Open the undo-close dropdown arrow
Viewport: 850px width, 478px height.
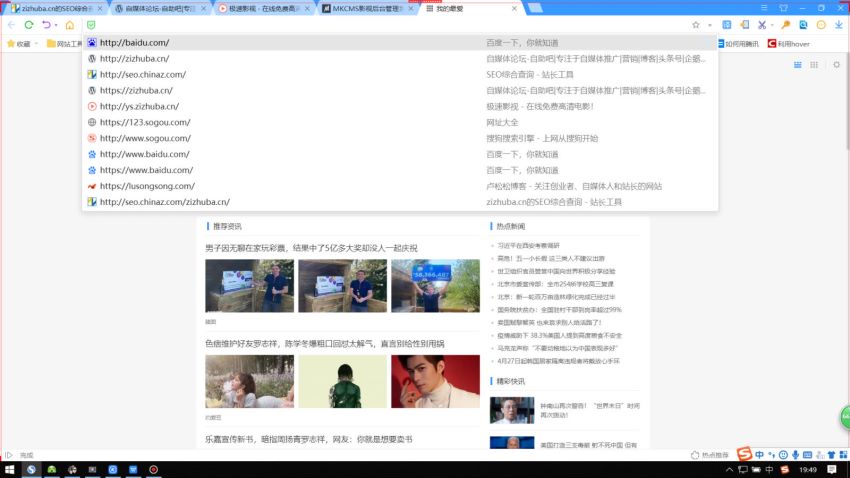click(56, 25)
